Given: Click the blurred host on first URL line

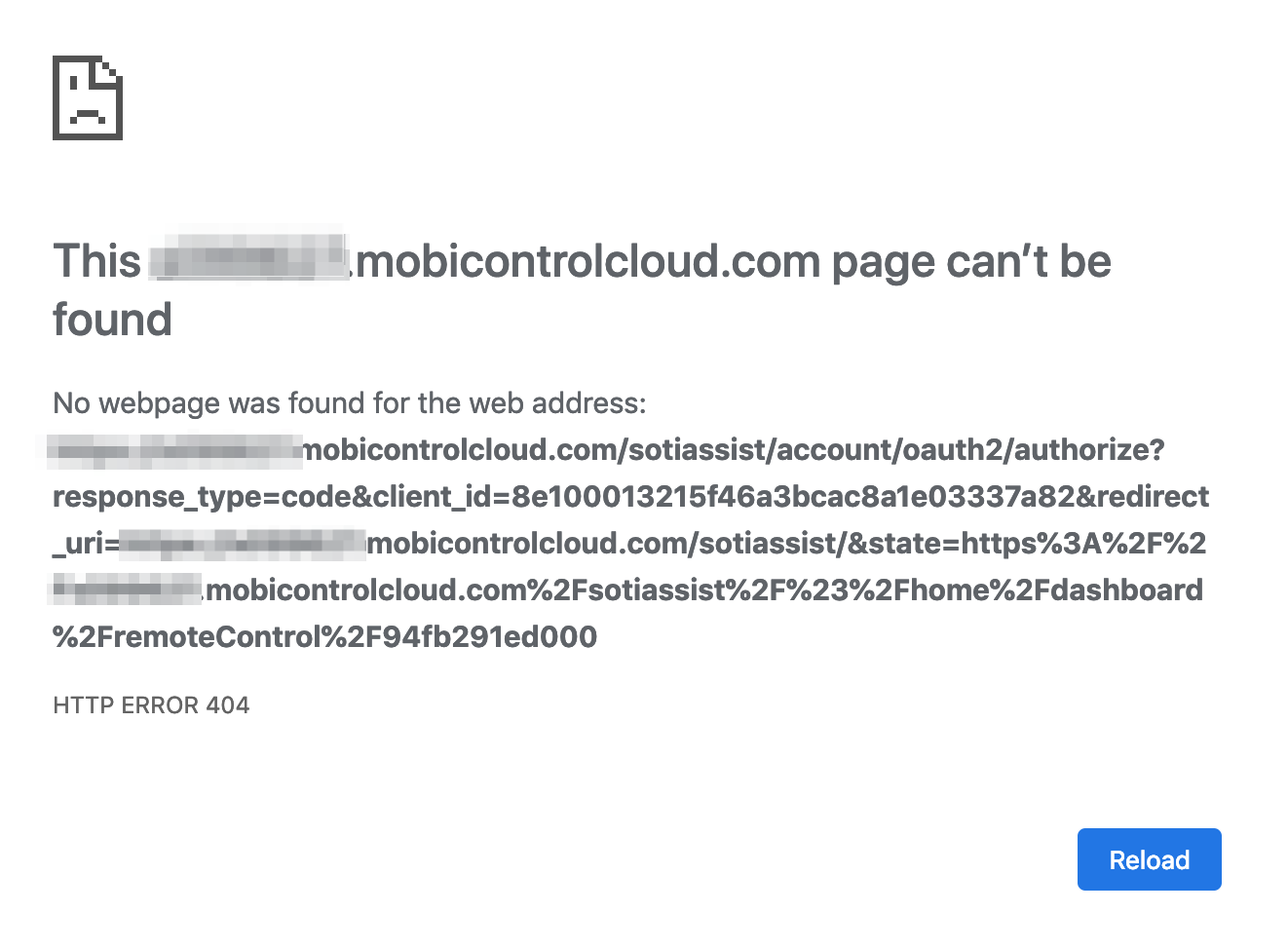Looking at the screenshot, I should pyautogui.click(x=175, y=449).
